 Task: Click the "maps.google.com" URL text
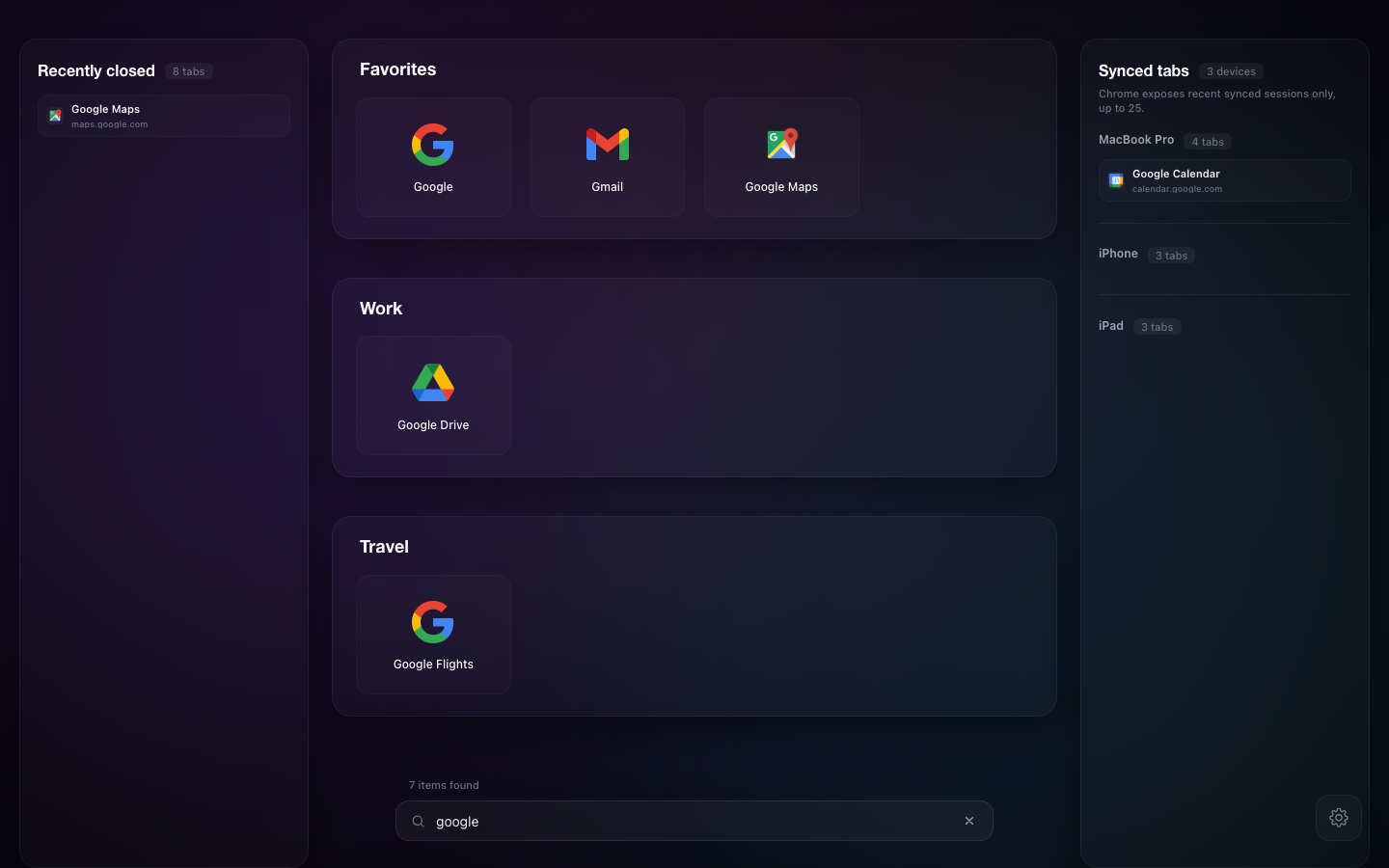(x=110, y=124)
